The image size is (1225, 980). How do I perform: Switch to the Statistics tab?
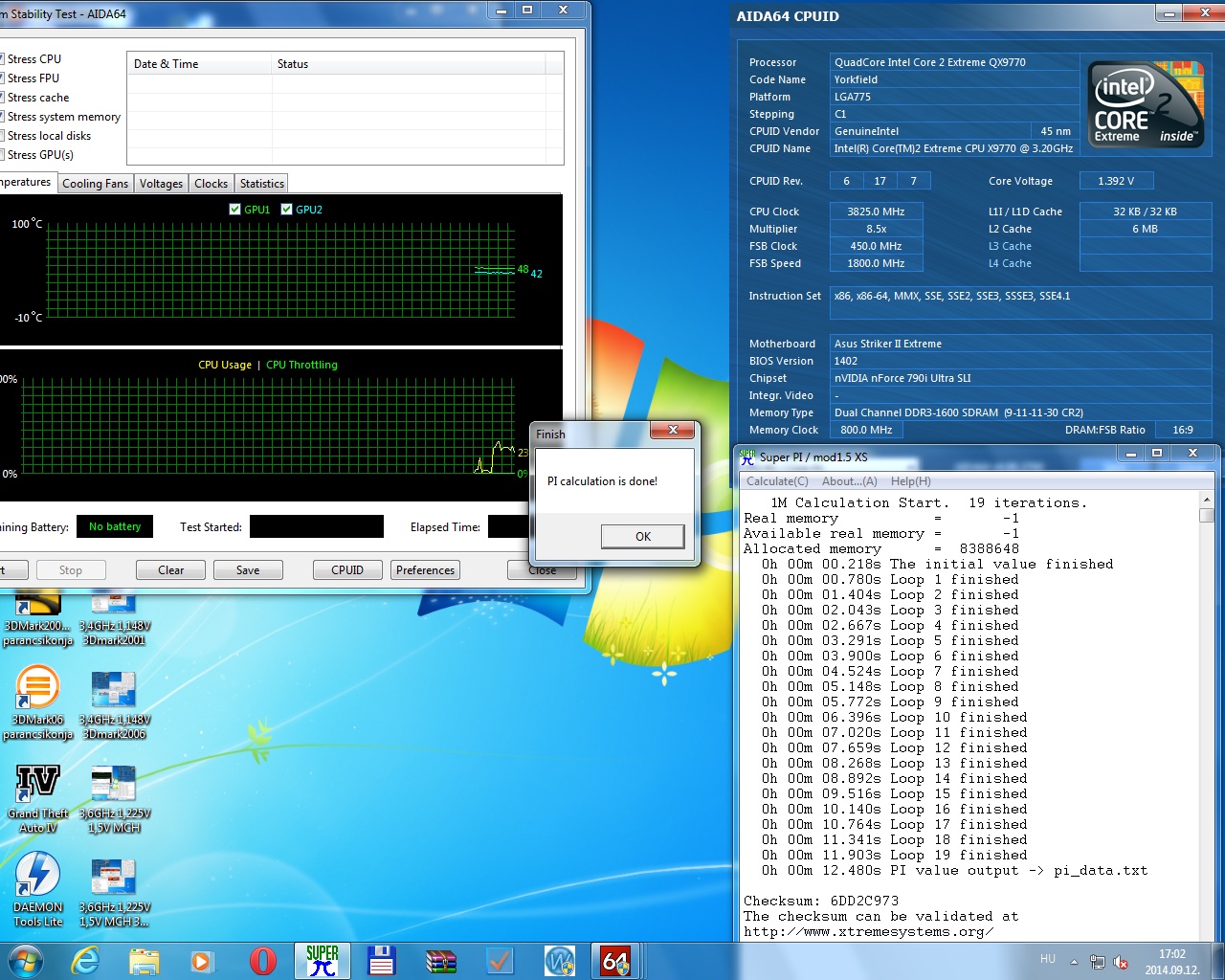pyautogui.click(x=261, y=184)
